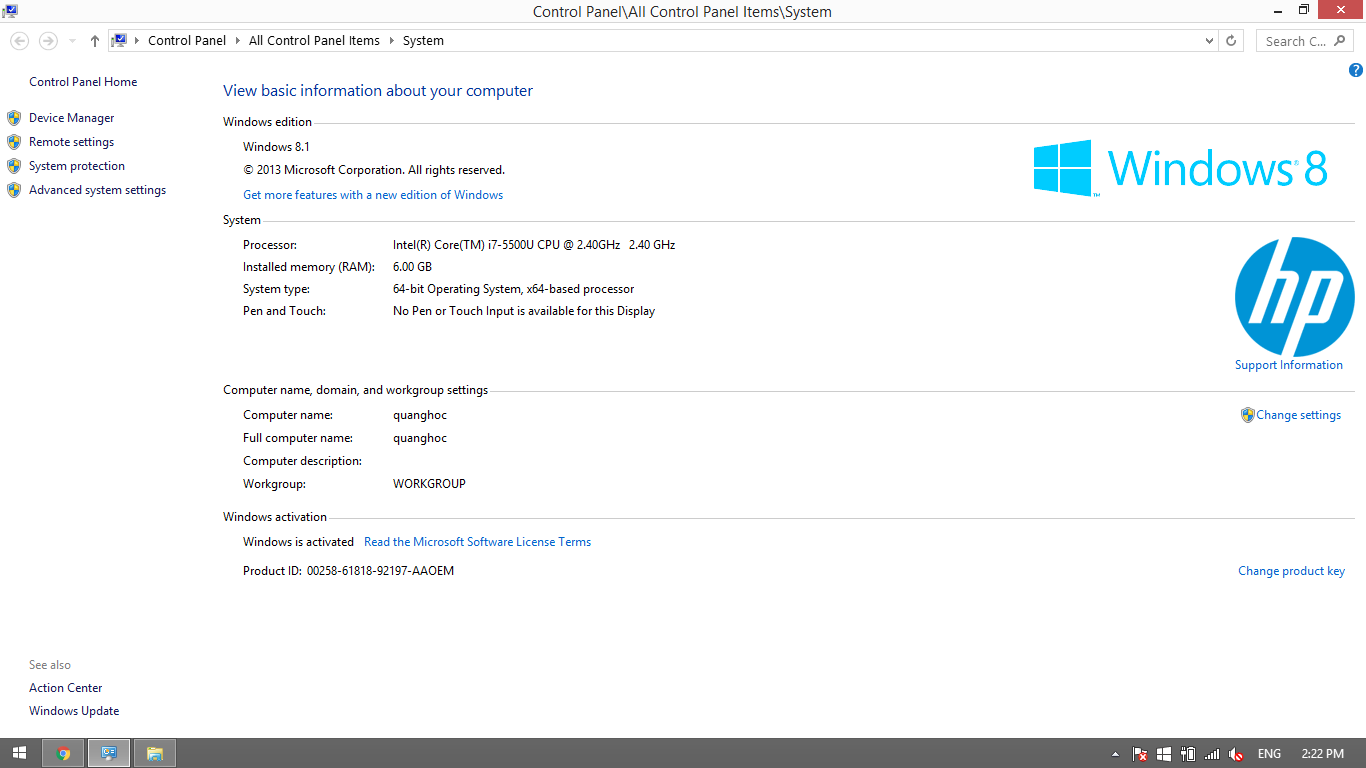
Task: Open recent locations dropdown arrow
Action: click(72, 41)
